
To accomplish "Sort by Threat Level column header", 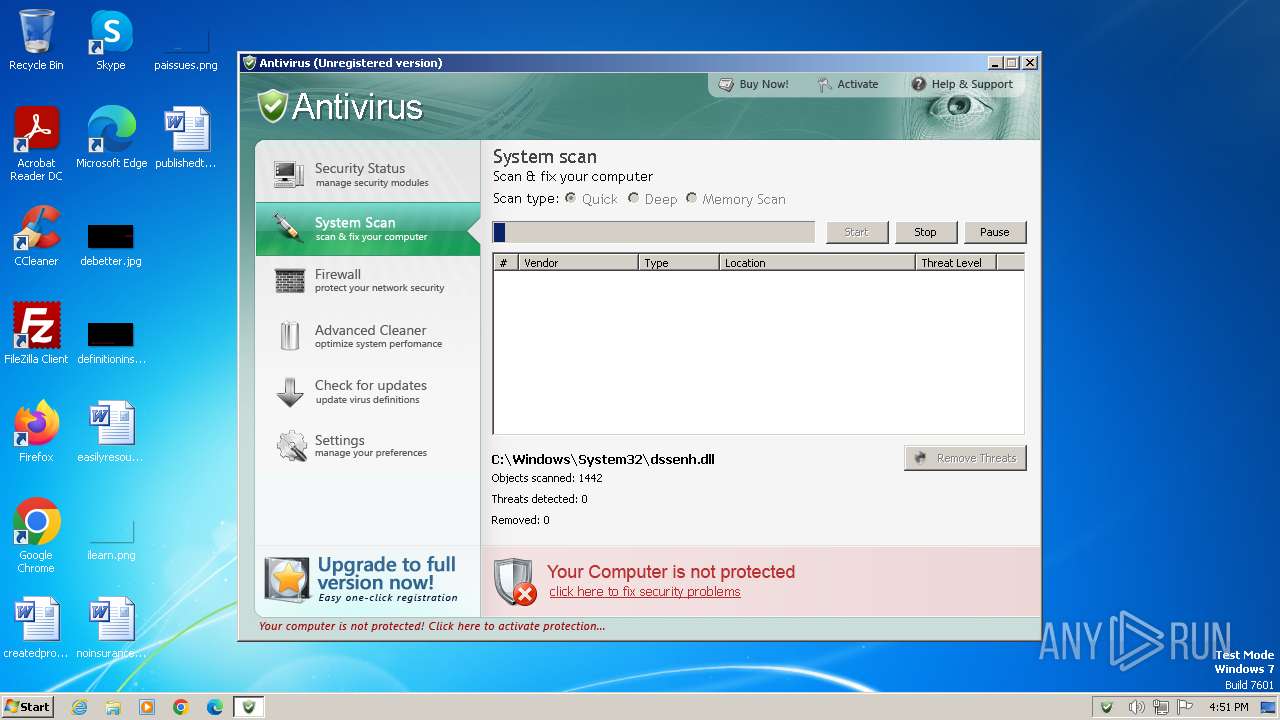I will click(x=956, y=263).
